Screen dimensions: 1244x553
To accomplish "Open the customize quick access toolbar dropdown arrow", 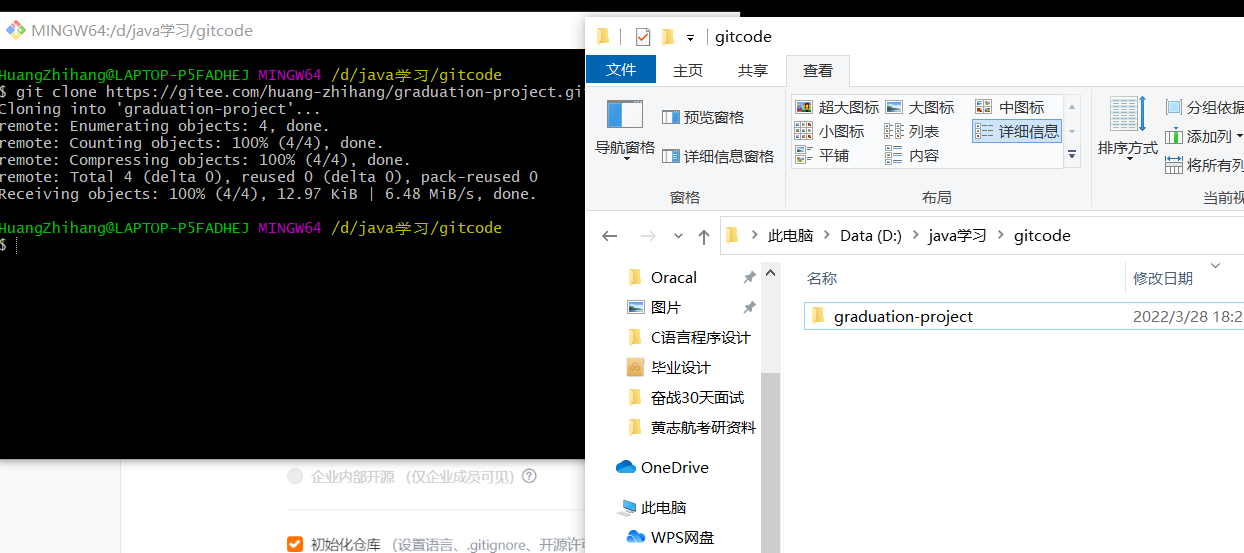I will click(x=690, y=38).
